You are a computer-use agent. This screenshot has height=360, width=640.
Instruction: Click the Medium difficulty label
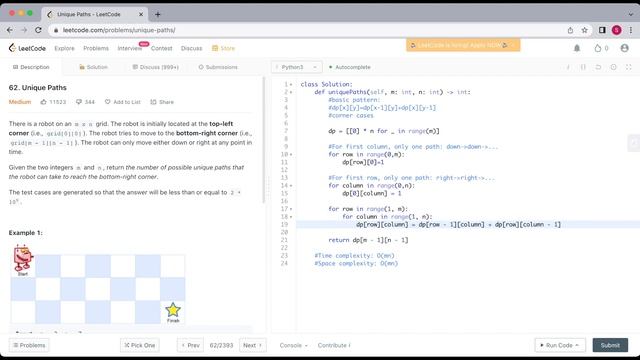tap(20, 102)
